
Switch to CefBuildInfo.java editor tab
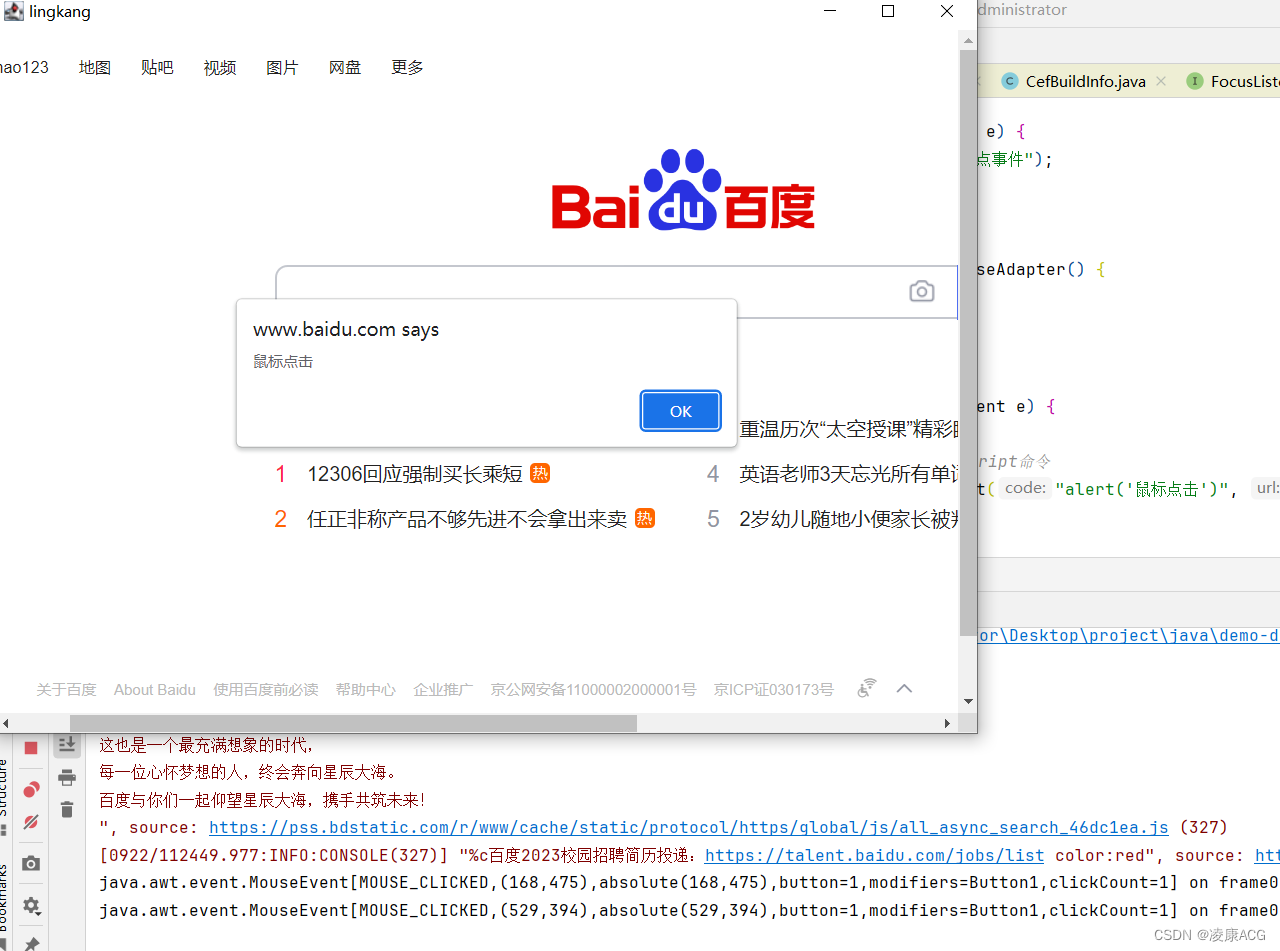tap(1085, 81)
